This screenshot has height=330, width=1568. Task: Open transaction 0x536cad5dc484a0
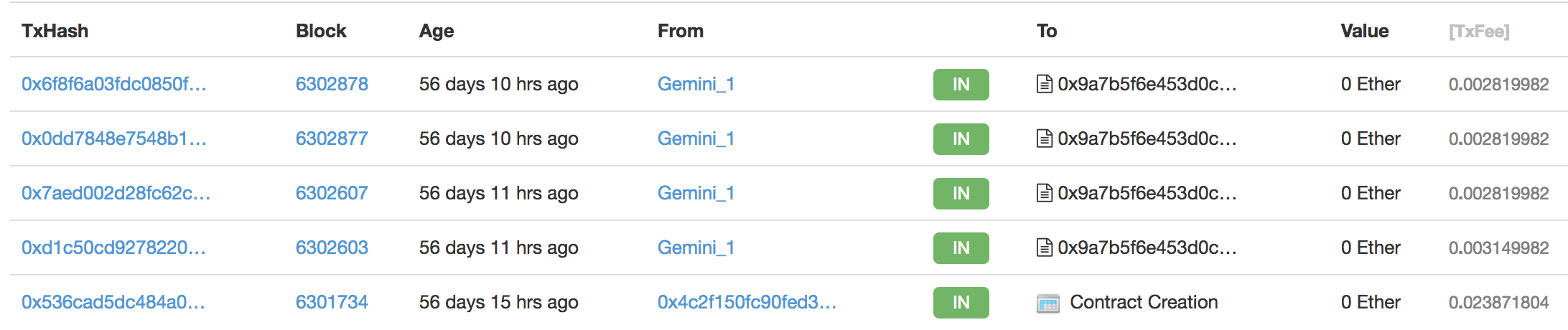pos(113,303)
